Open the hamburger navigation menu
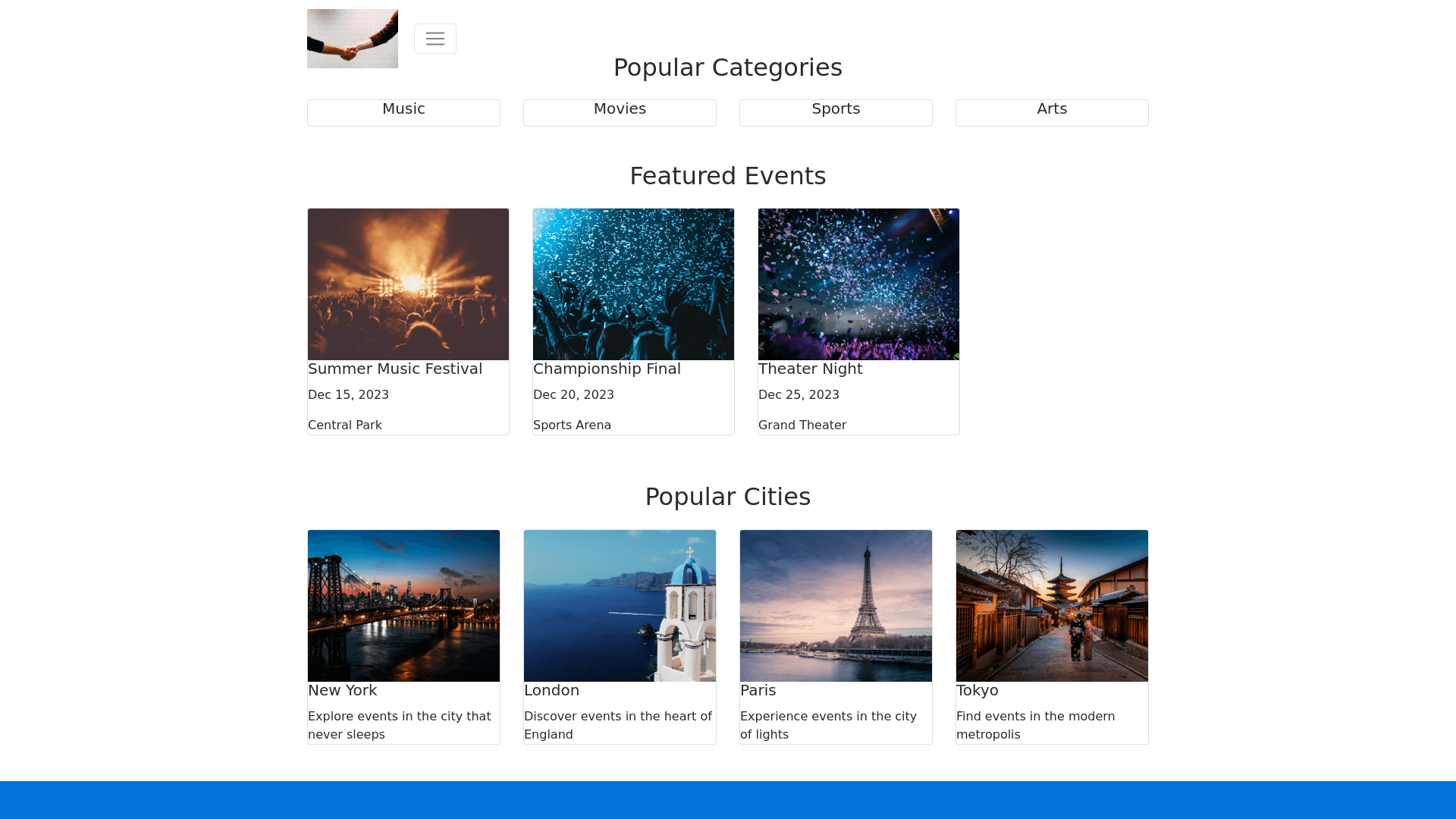 pyautogui.click(x=435, y=39)
